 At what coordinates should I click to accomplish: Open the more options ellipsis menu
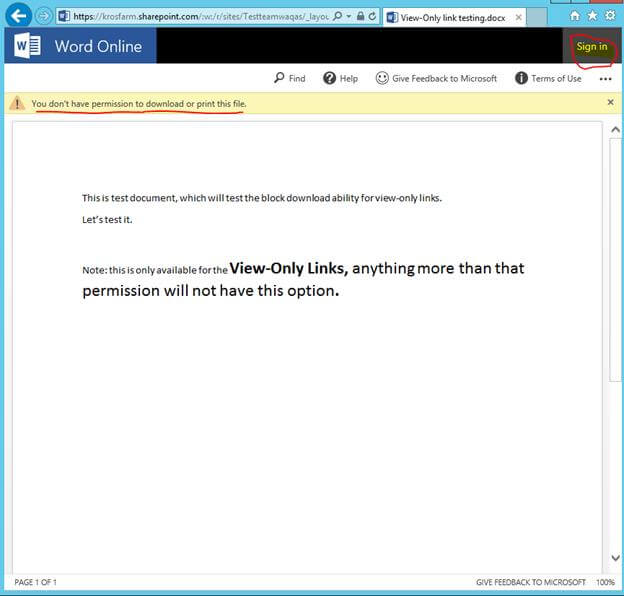tap(605, 79)
